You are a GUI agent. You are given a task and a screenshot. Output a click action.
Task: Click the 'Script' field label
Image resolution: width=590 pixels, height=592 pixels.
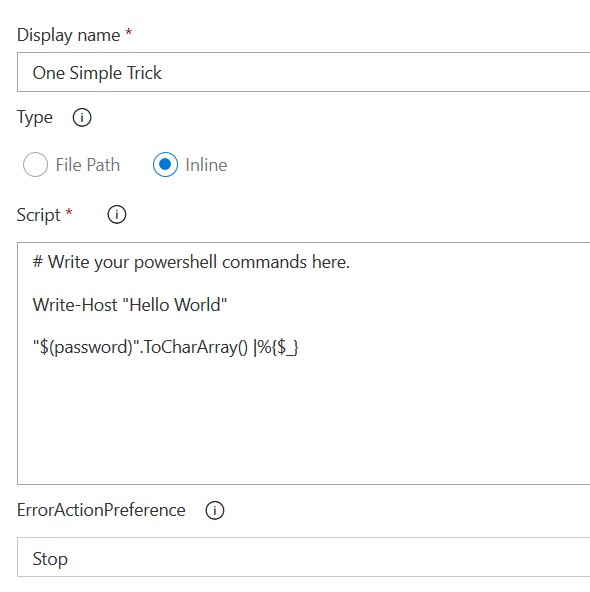point(39,216)
